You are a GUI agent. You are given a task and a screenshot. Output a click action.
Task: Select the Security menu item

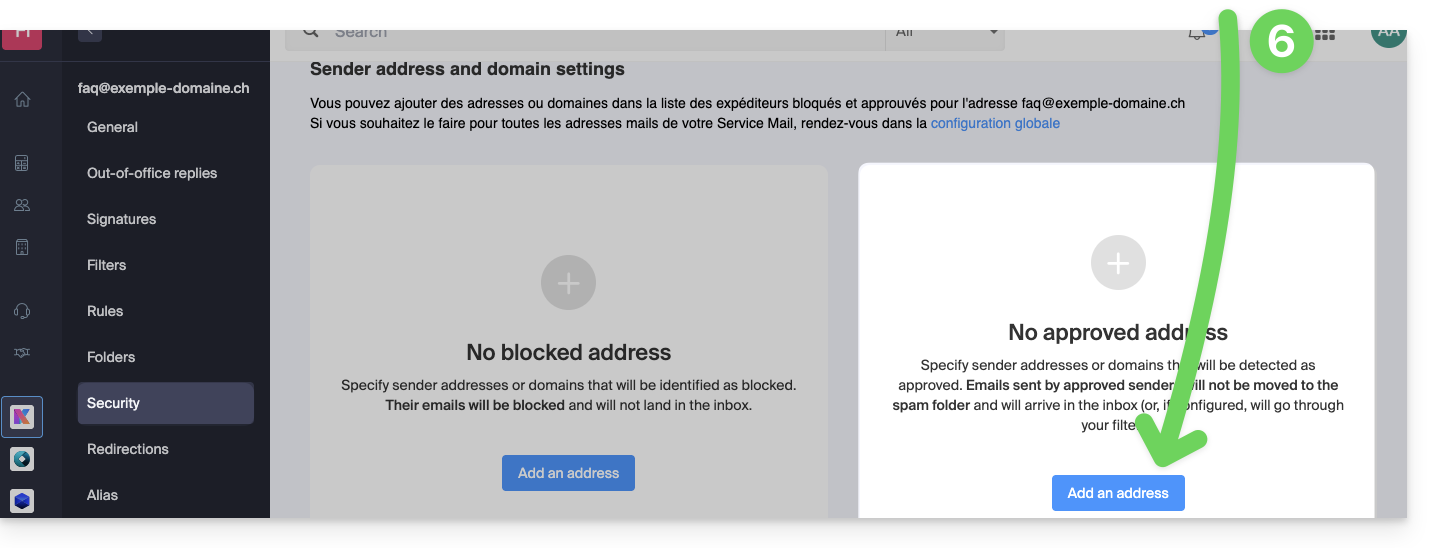113,403
